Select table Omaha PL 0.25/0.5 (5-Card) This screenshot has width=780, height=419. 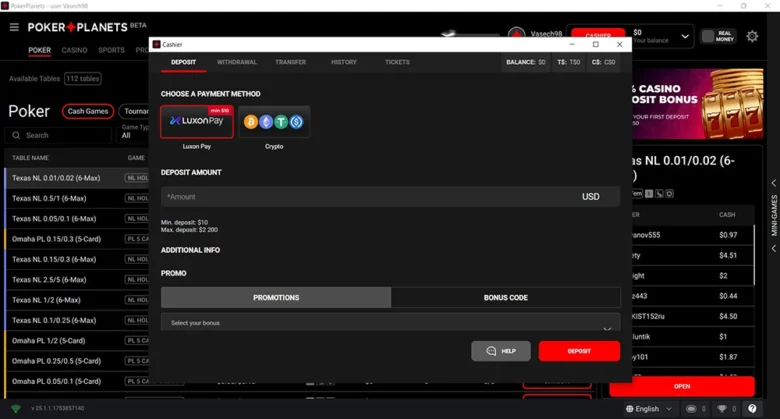tap(56, 361)
